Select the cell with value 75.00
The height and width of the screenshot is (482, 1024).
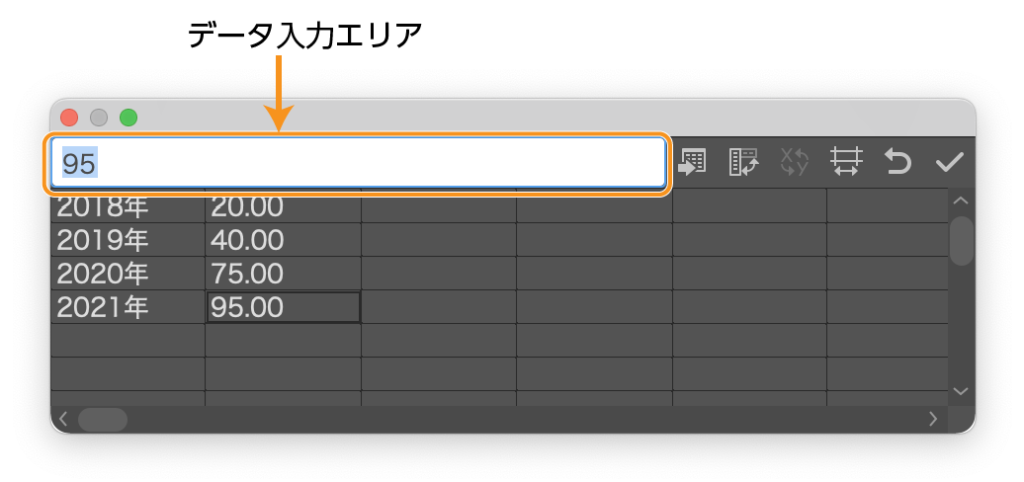[x=282, y=274]
